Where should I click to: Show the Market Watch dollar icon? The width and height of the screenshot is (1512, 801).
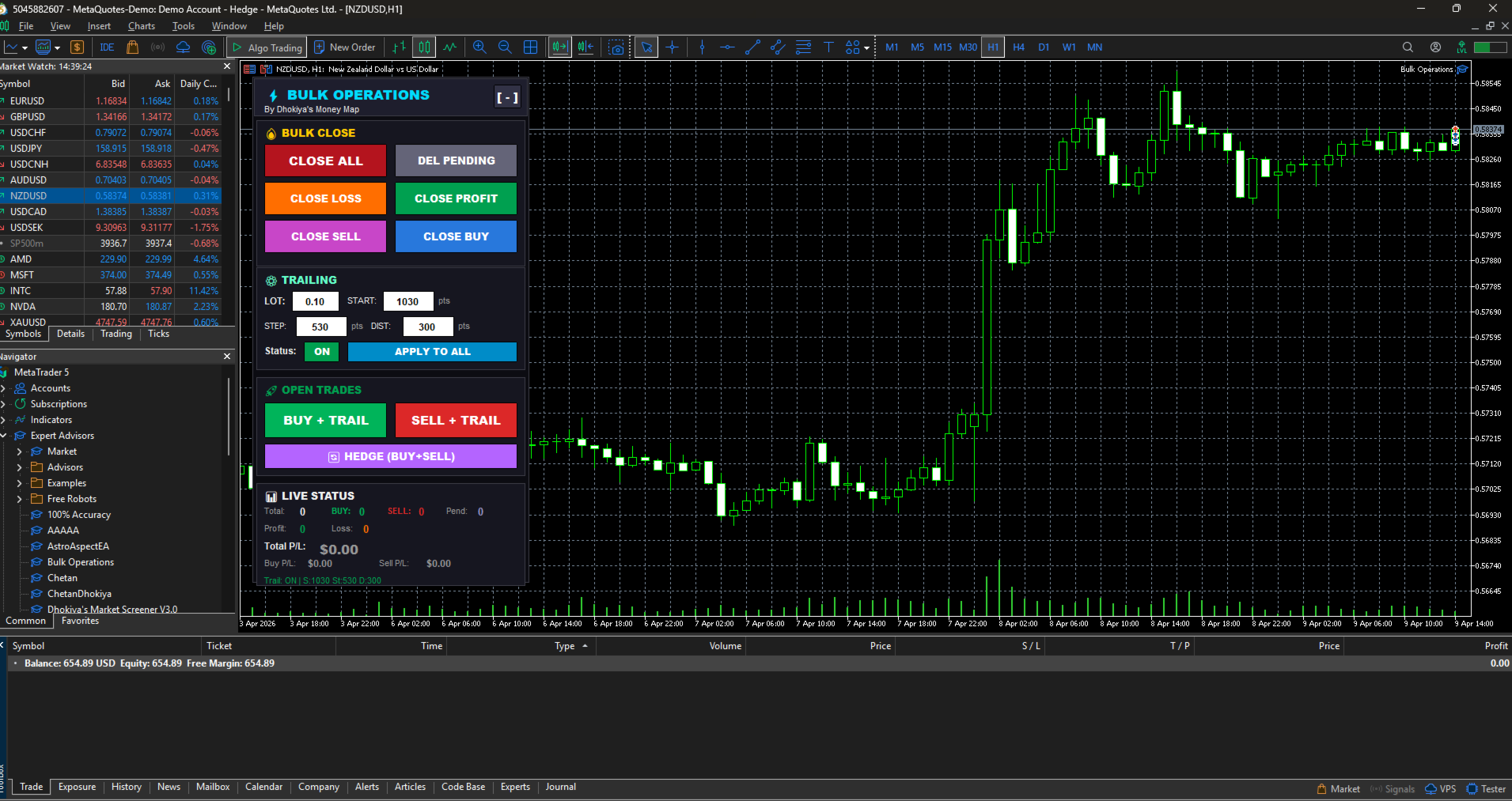[x=77, y=47]
